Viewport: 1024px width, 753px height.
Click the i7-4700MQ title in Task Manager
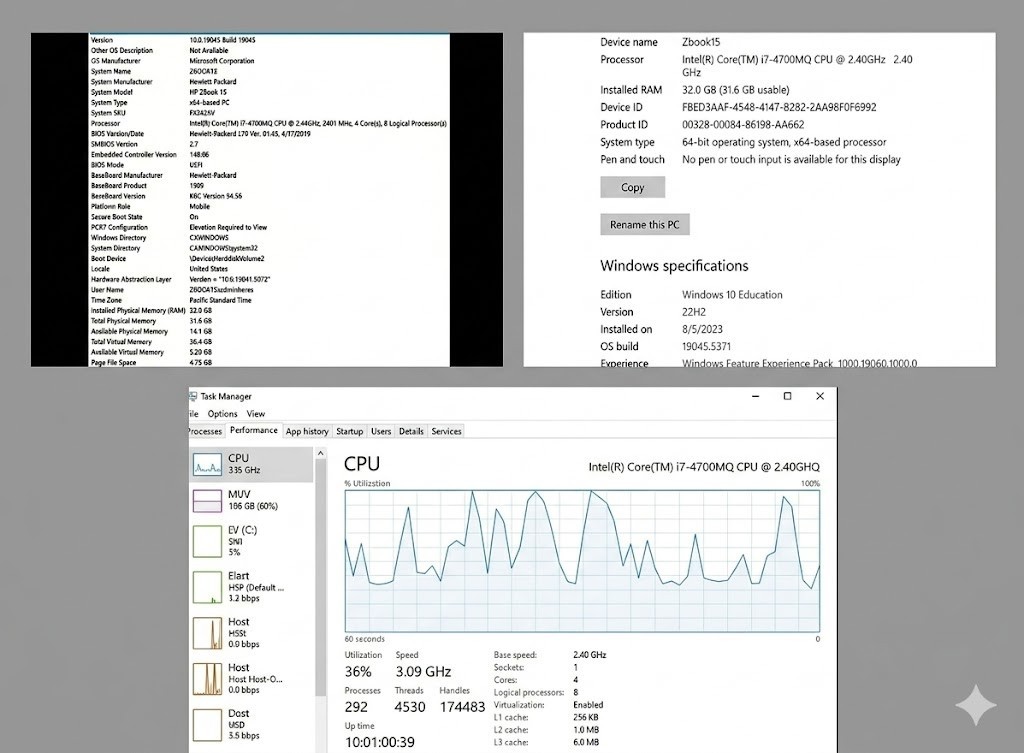pos(703,467)
